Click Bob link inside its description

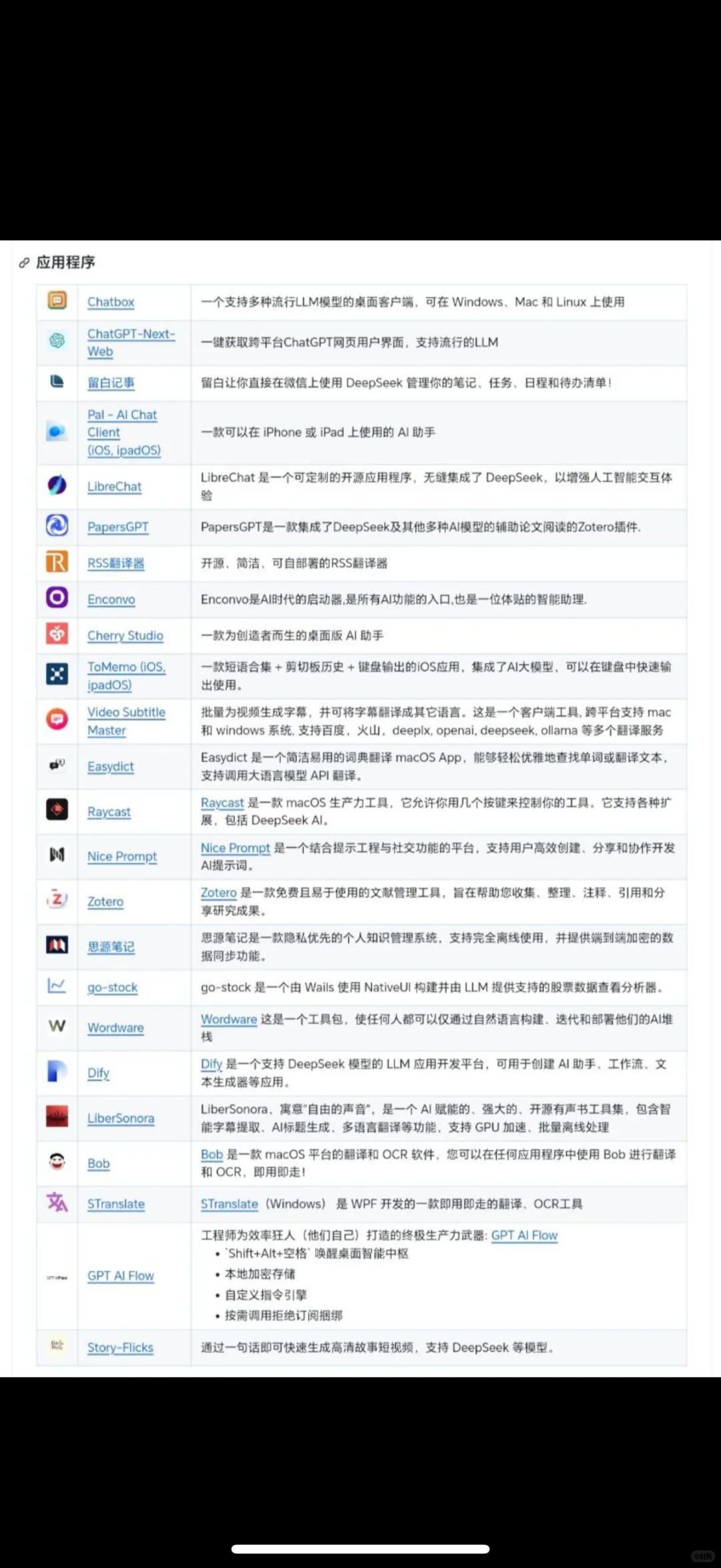click(212, 1154)
